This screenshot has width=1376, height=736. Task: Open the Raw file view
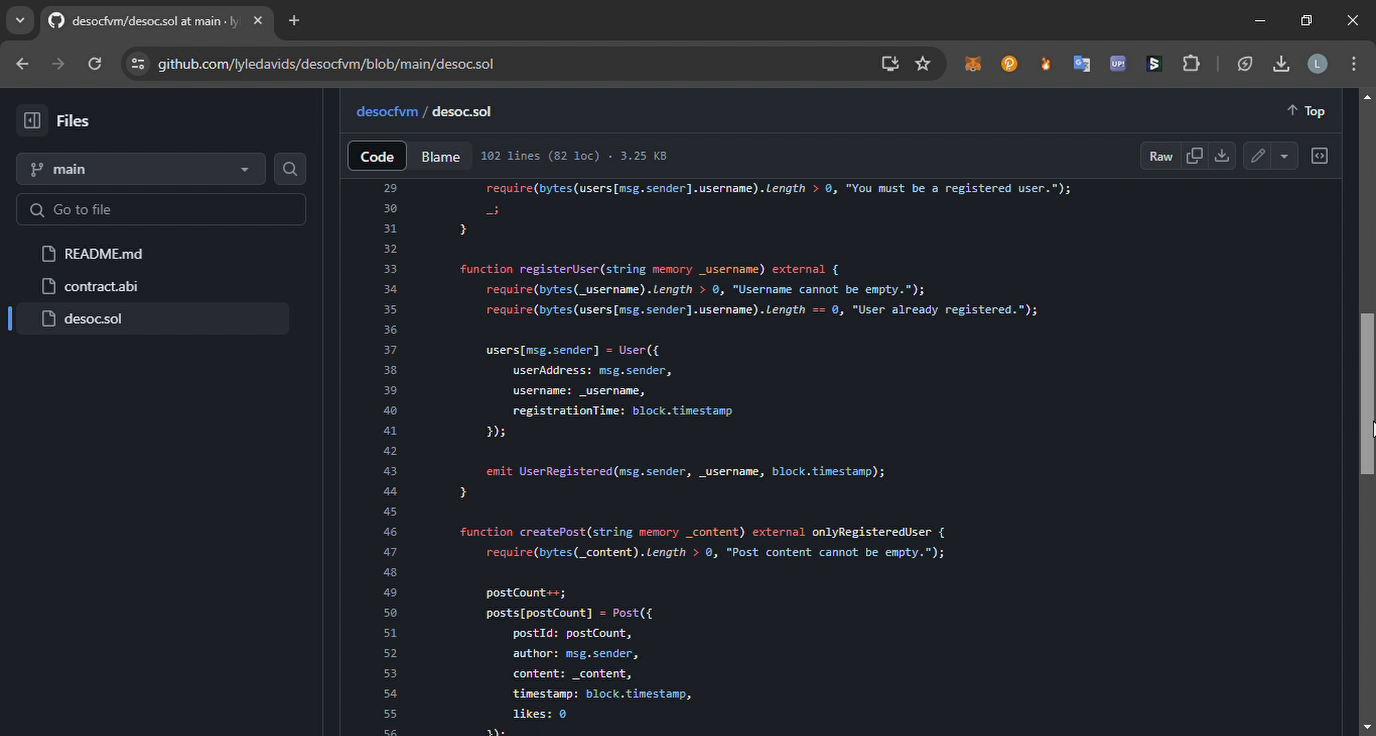click(x=1161, y=156)
